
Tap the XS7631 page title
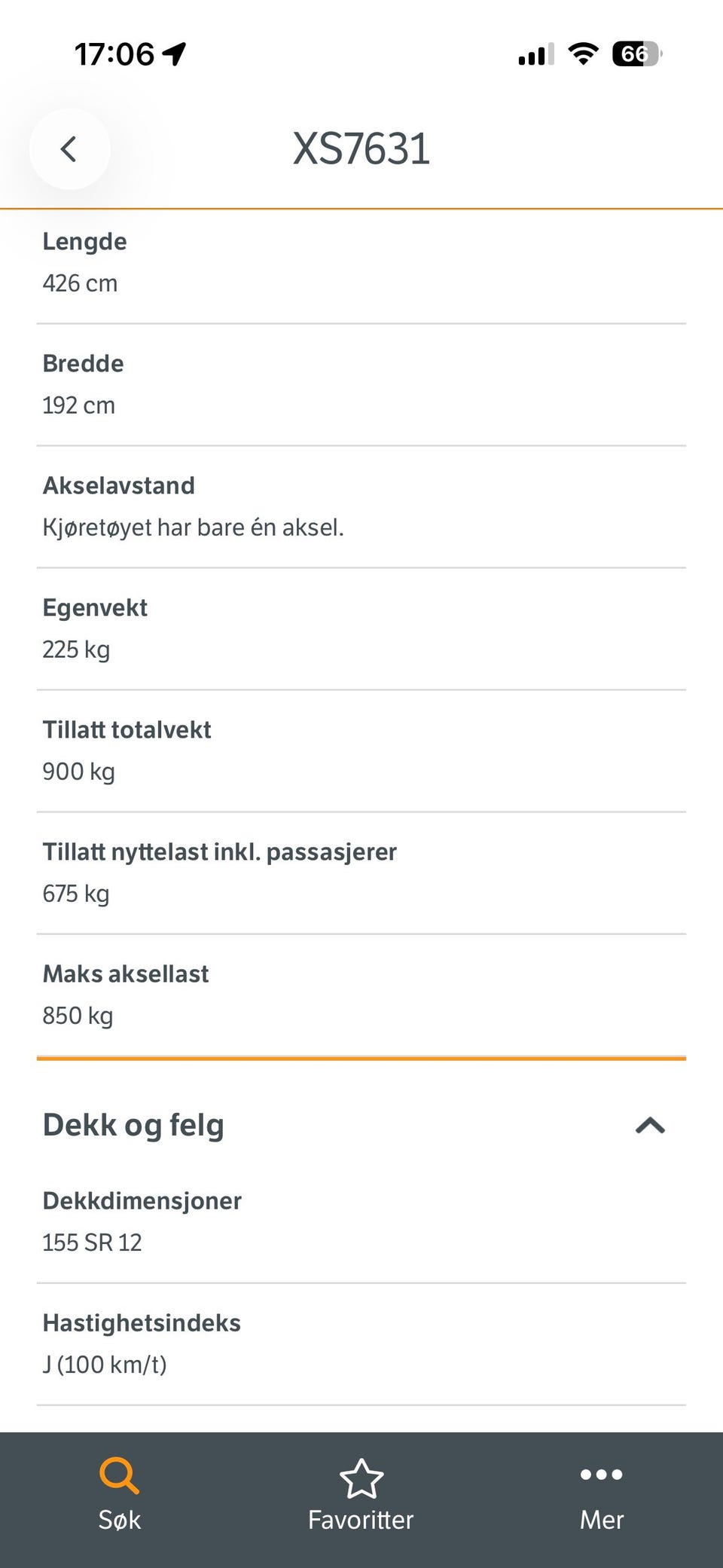click(361, 148)
